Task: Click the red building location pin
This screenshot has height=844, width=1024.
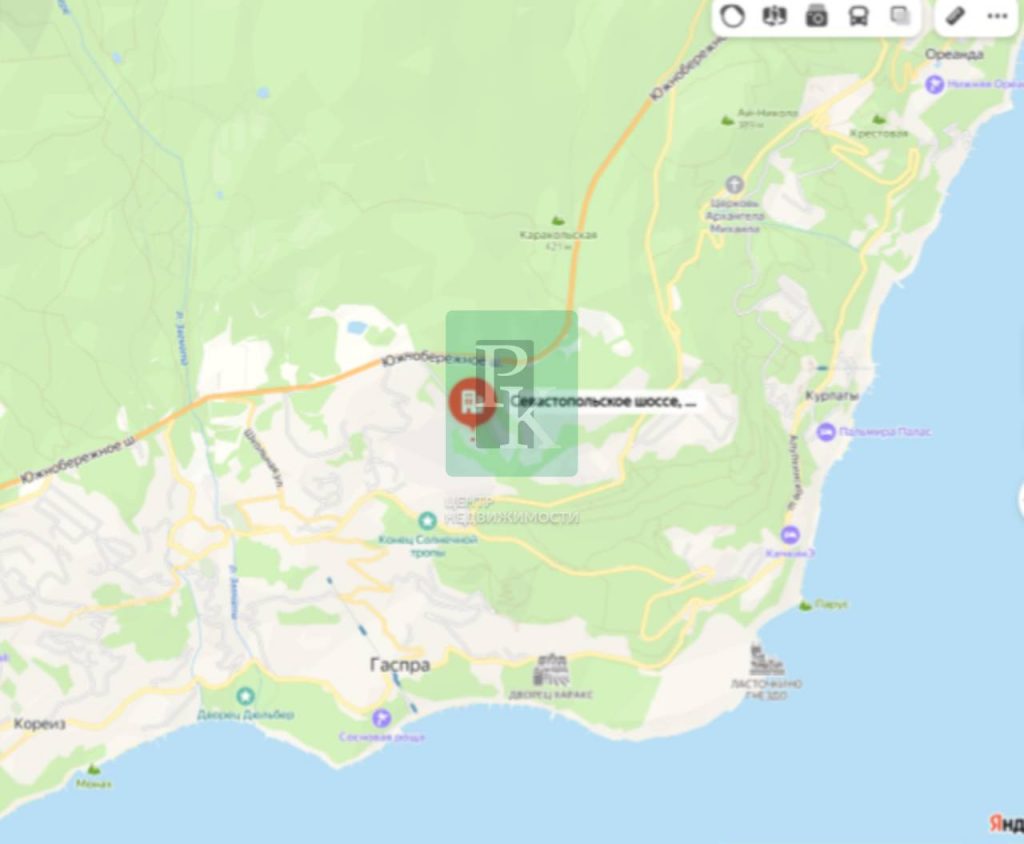Action: point(471,404)
